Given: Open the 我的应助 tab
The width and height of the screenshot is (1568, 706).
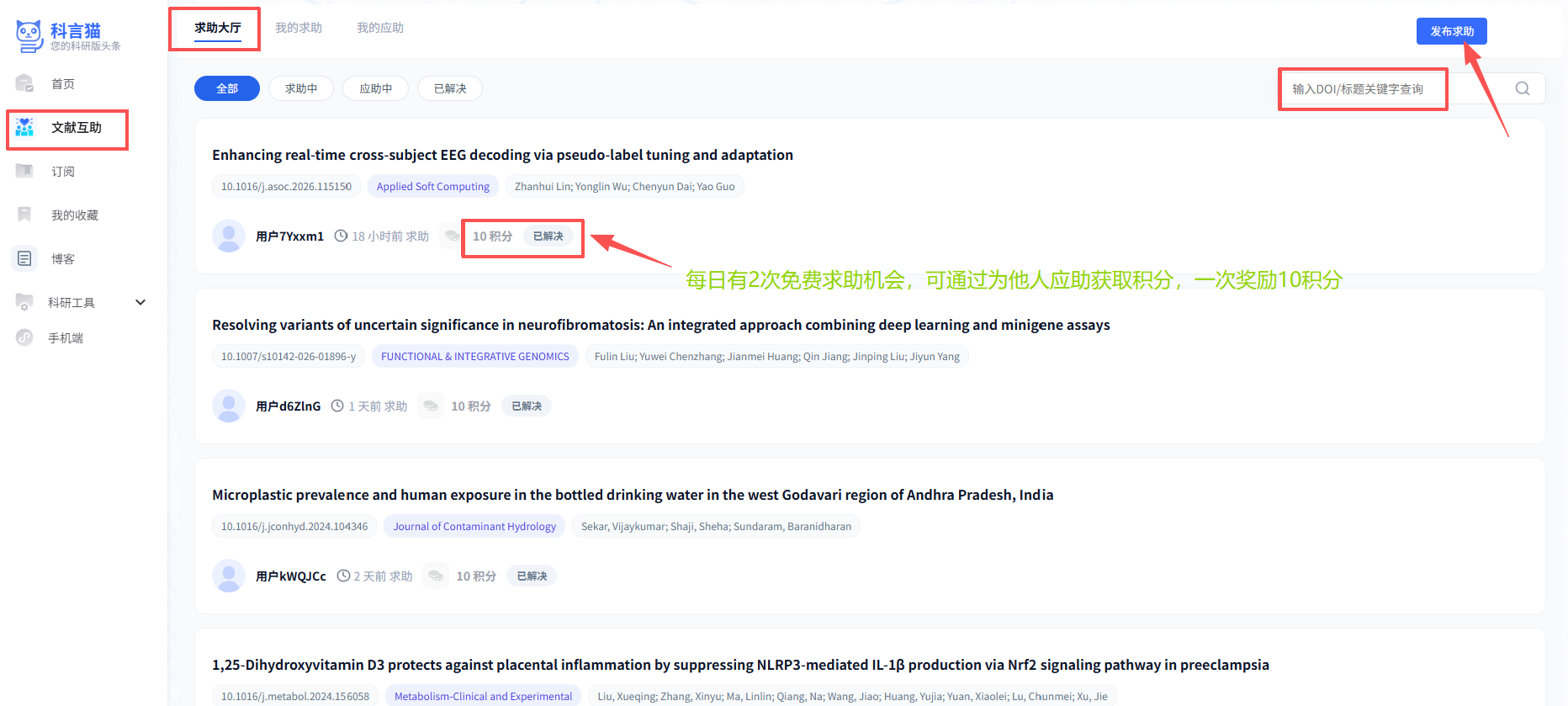Looking at the screenshot, I should (x=380, y=28).
